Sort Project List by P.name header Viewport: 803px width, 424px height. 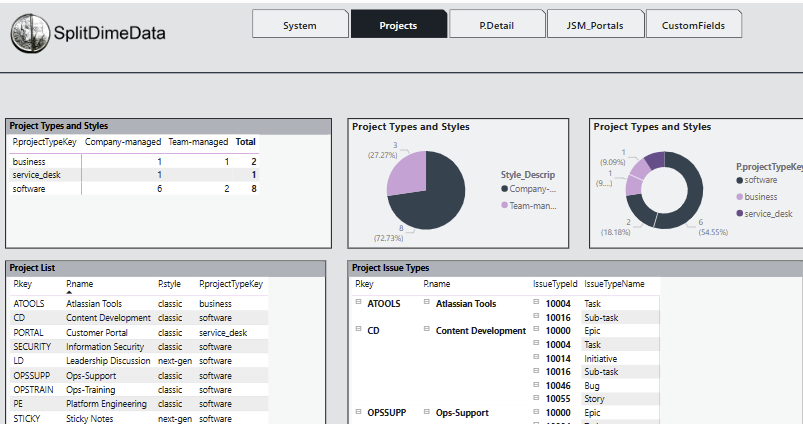click(79, 284)
